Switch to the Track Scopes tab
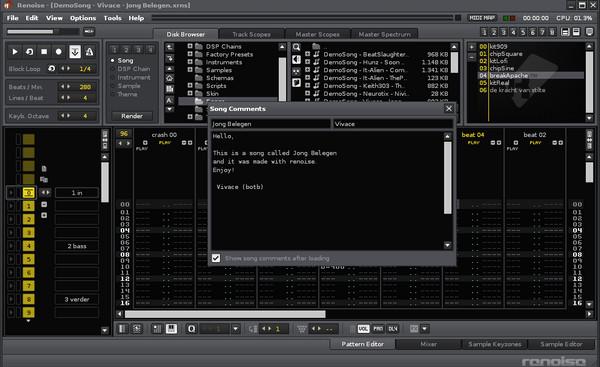The height and width of the screenshot is (367, 600). tap(251, 34)
